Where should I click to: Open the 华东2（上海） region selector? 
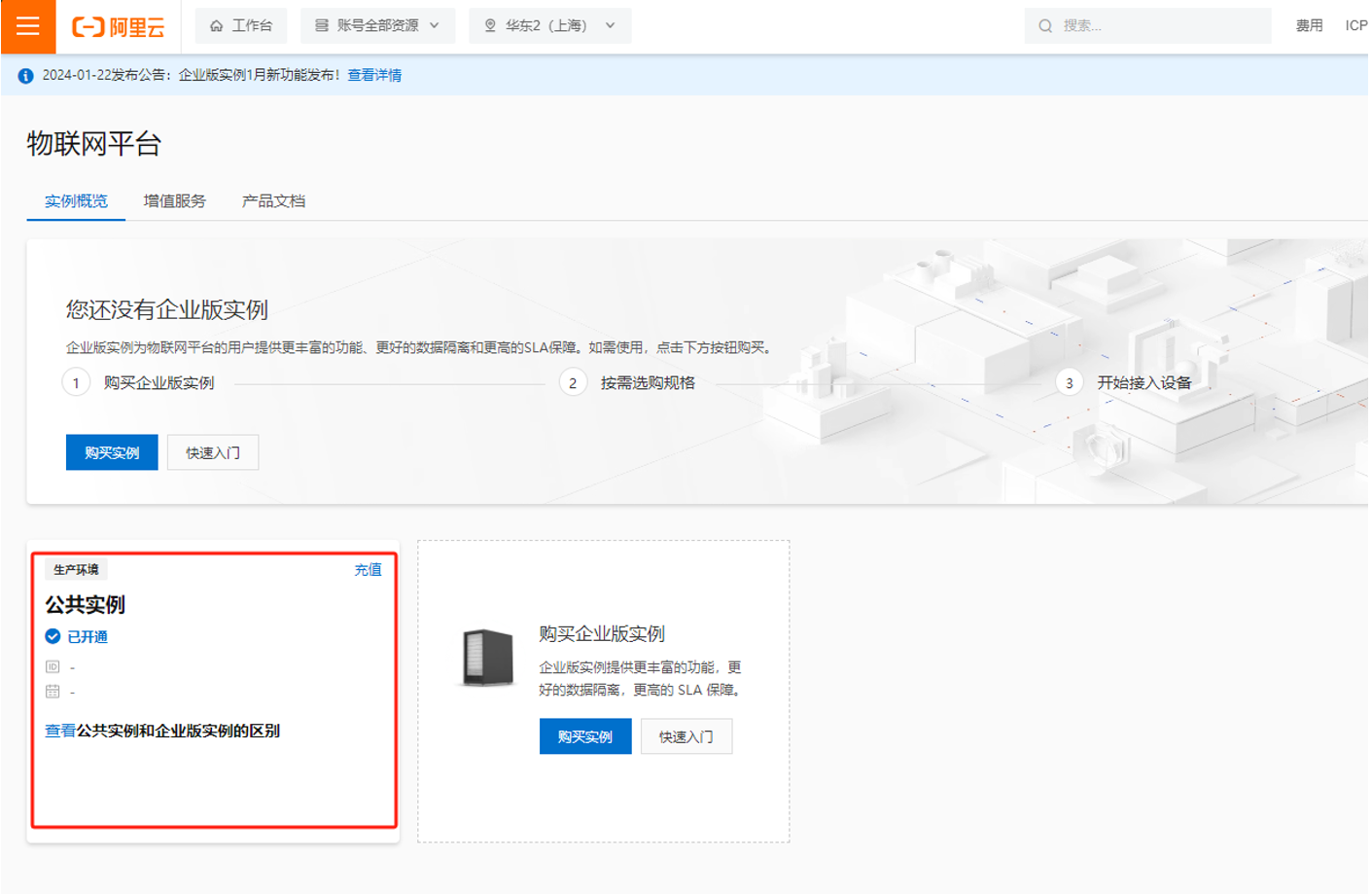pos(550,25)
